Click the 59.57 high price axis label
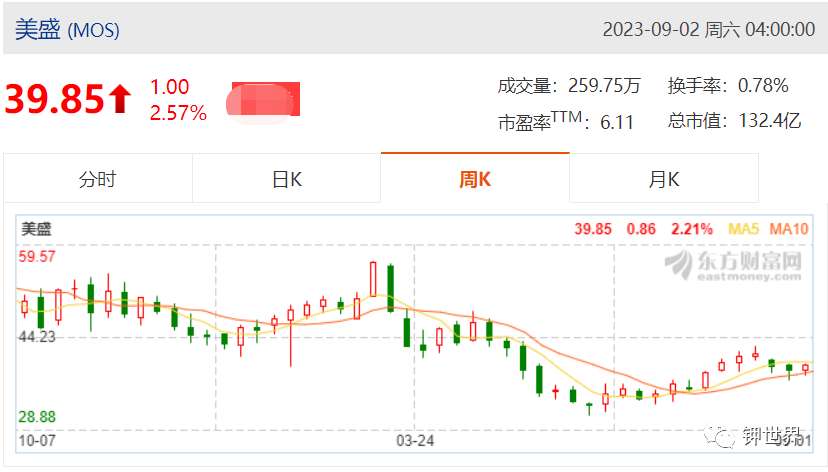The height and width of the screenshot is (472, 828). [x=36, y=257]
